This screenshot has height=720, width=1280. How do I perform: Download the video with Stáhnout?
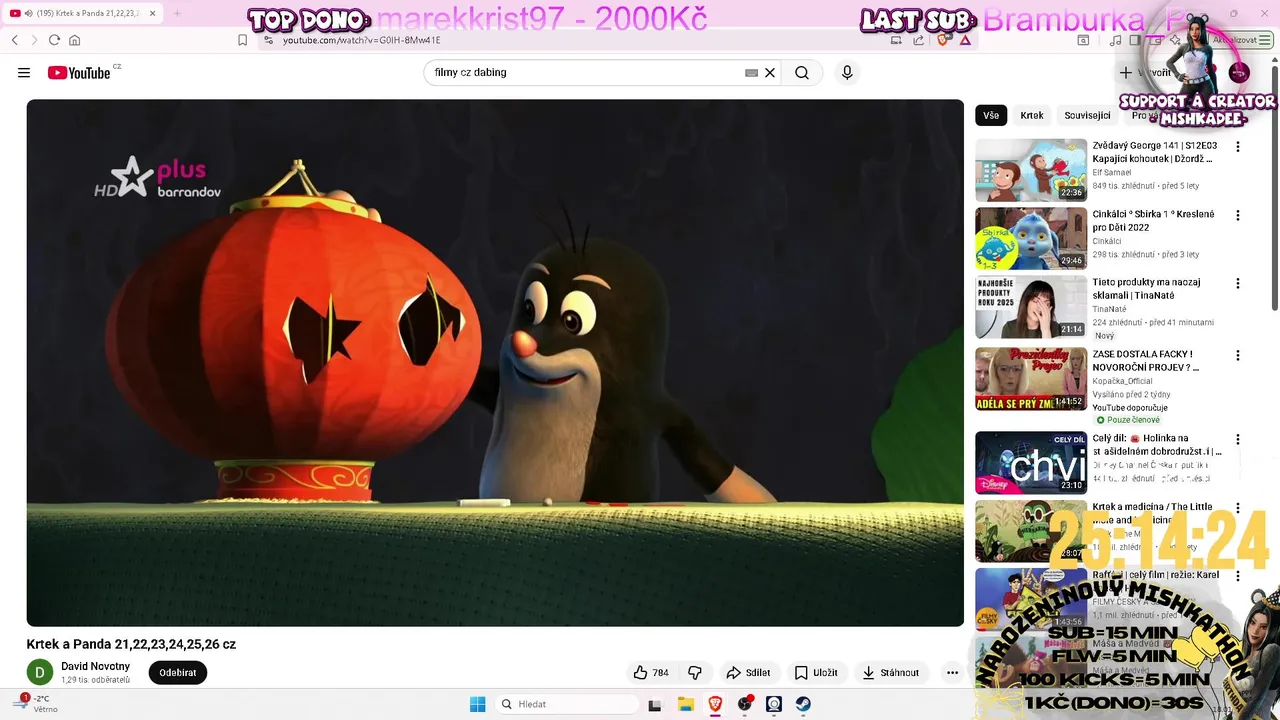[x=891, y=673]
